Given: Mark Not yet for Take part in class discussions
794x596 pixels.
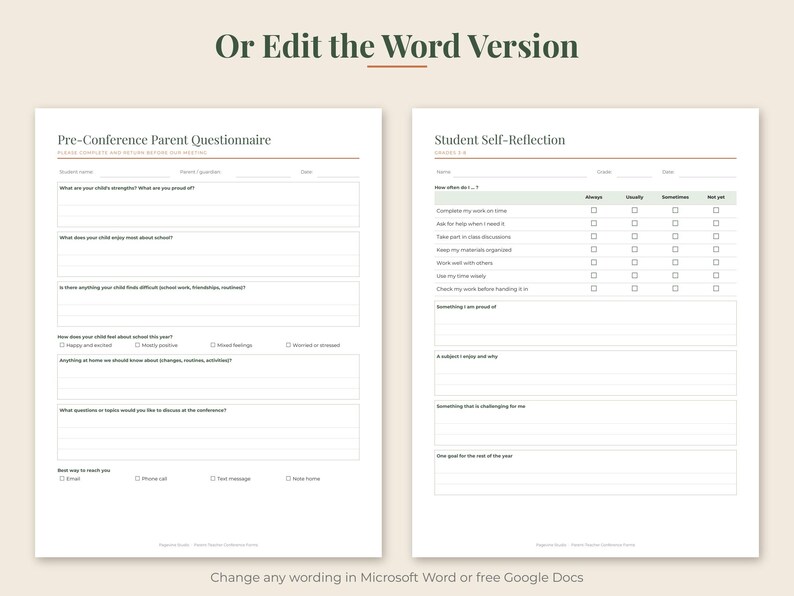Looking at the screenshot, I should tap(716, 236).
